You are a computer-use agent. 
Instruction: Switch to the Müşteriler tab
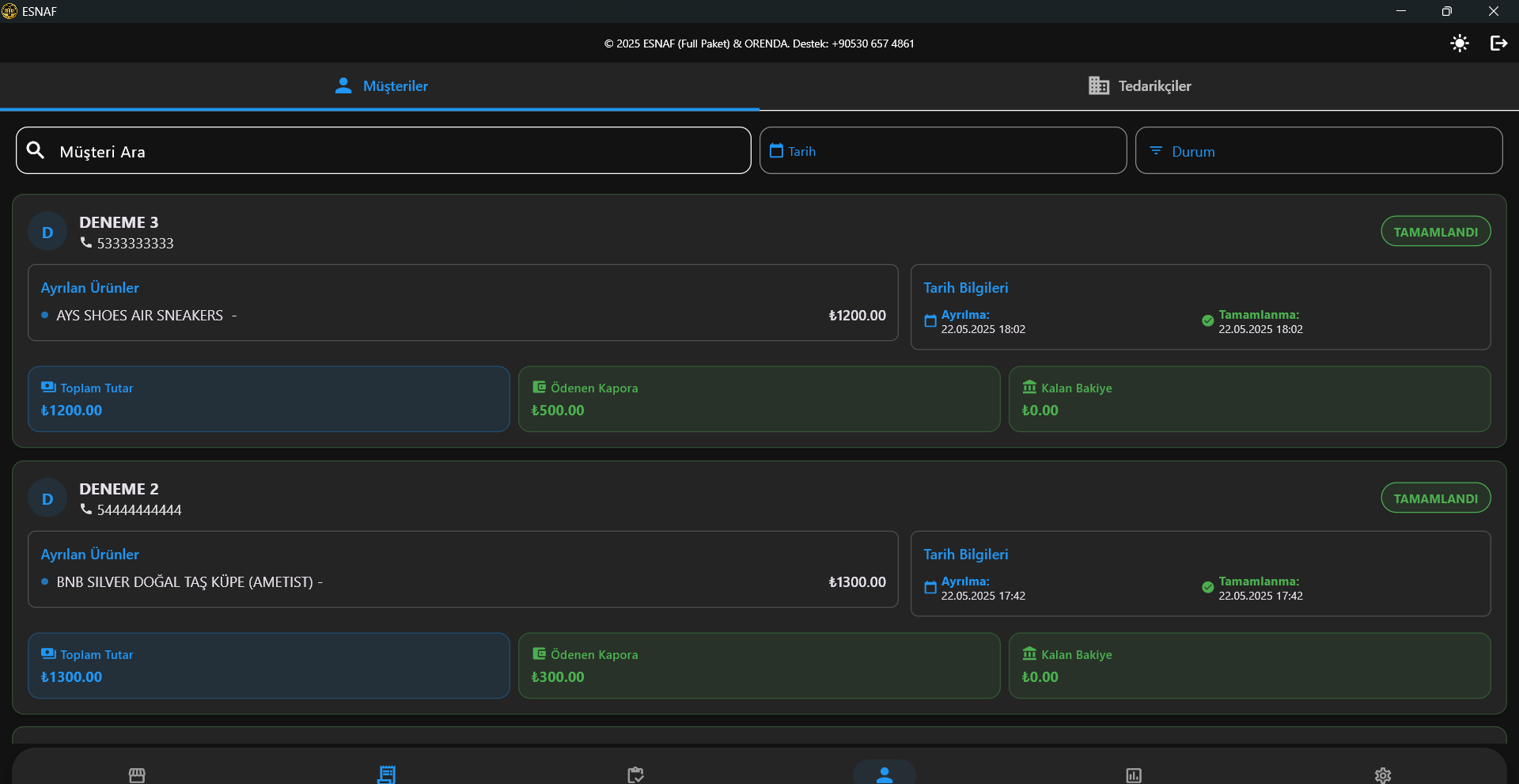(381, 86)
